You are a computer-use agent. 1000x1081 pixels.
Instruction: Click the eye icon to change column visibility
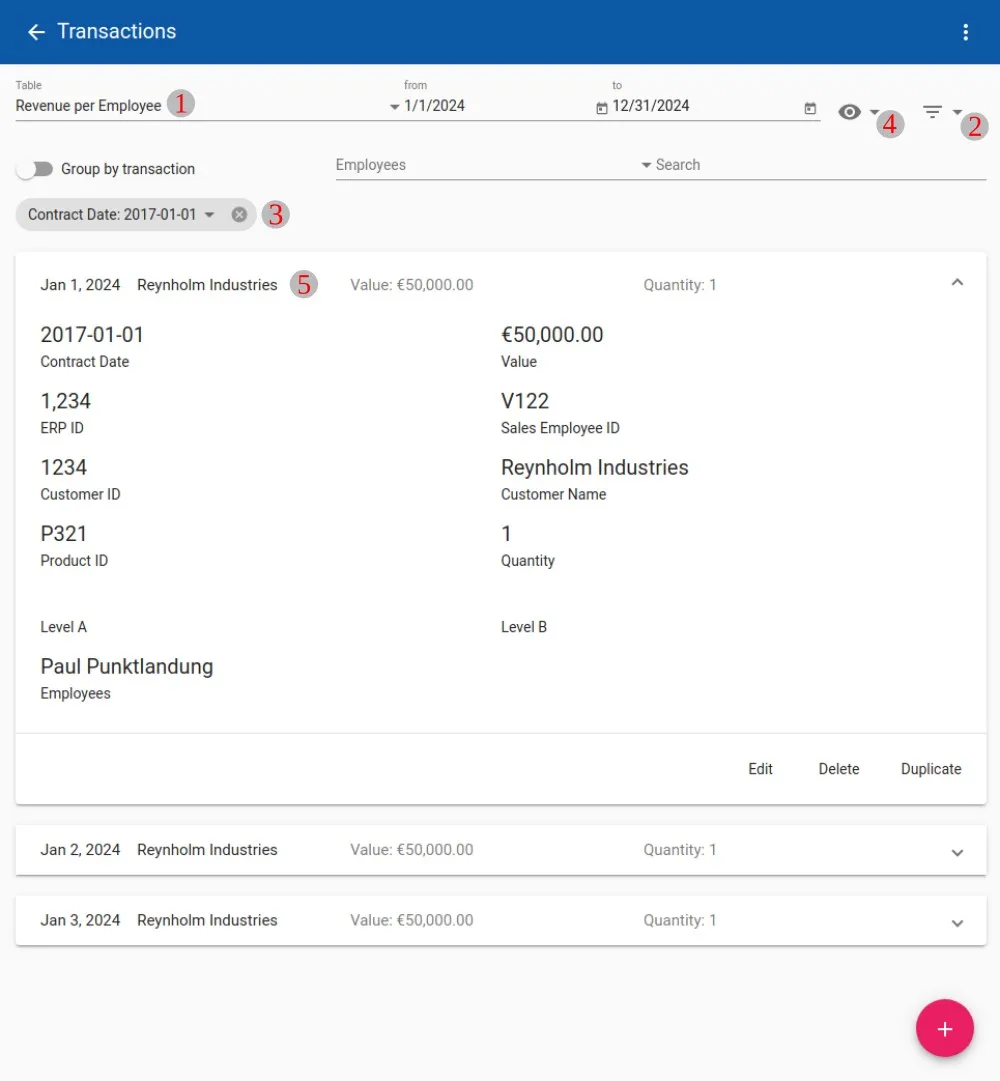(x=849, y=112)
